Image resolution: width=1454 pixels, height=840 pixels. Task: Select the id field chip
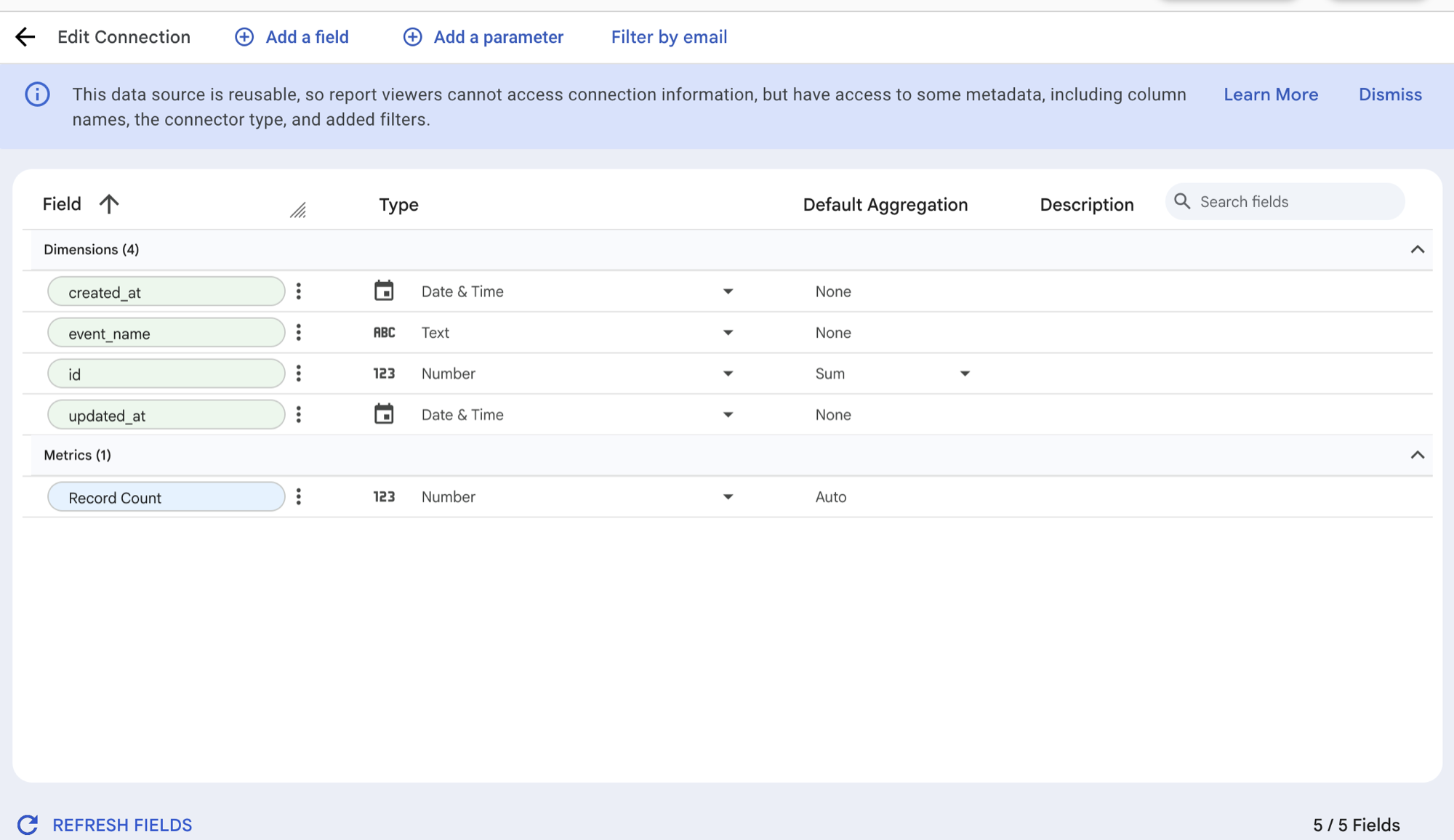166,373
